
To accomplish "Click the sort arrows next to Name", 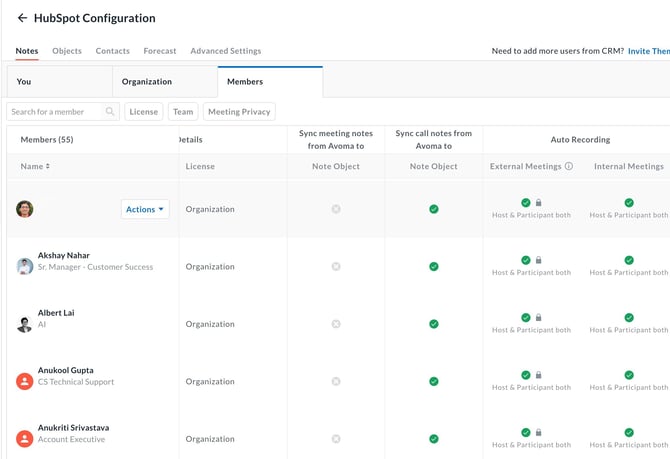I will point(48,166).
